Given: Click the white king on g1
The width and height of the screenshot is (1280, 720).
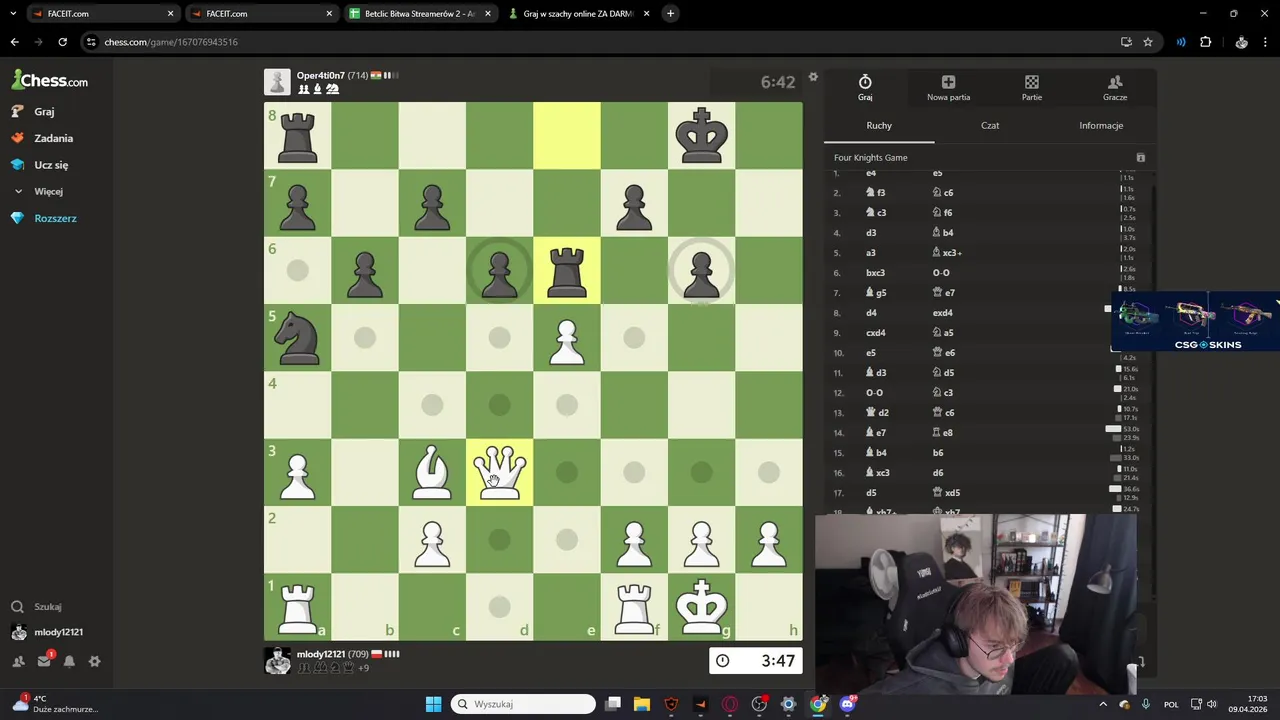Looking at the screenshot, I should [701, 607].
